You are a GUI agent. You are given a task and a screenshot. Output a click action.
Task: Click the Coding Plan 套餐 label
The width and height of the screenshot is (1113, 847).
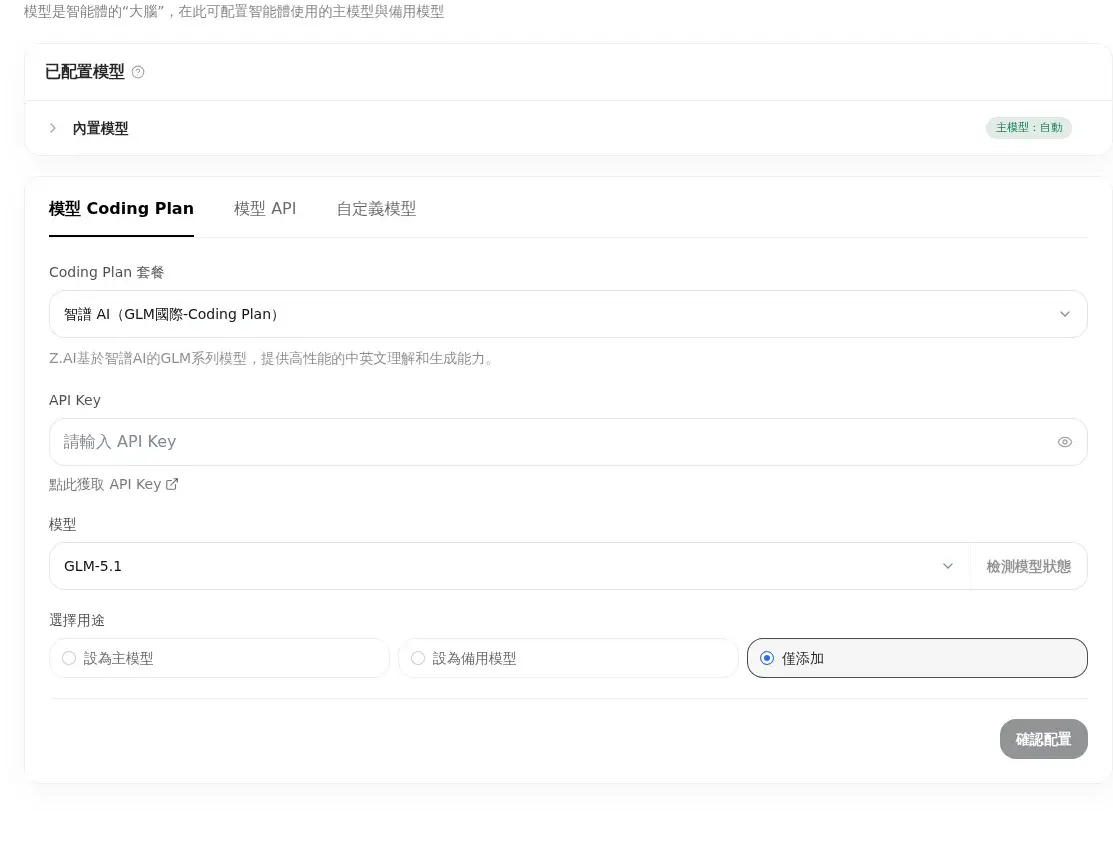coord(106,272)
